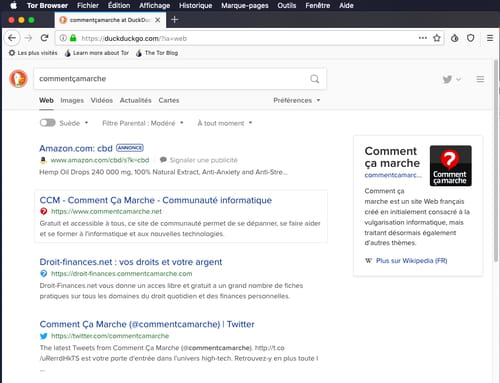The image size is (500, 383).
Task: Click the Twitter favicon beside twitter.com result
Action: click(x=43, y=336)
